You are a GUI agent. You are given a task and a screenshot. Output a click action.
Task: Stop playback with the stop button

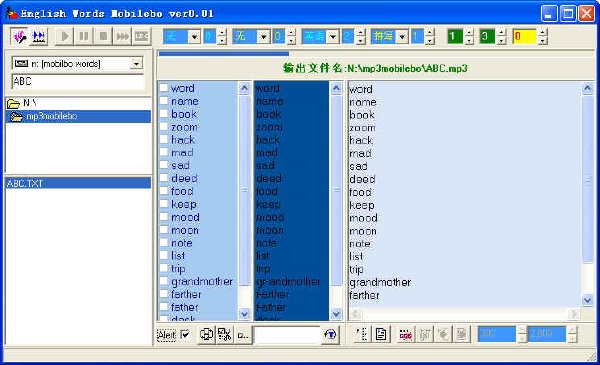pos(103,37)
